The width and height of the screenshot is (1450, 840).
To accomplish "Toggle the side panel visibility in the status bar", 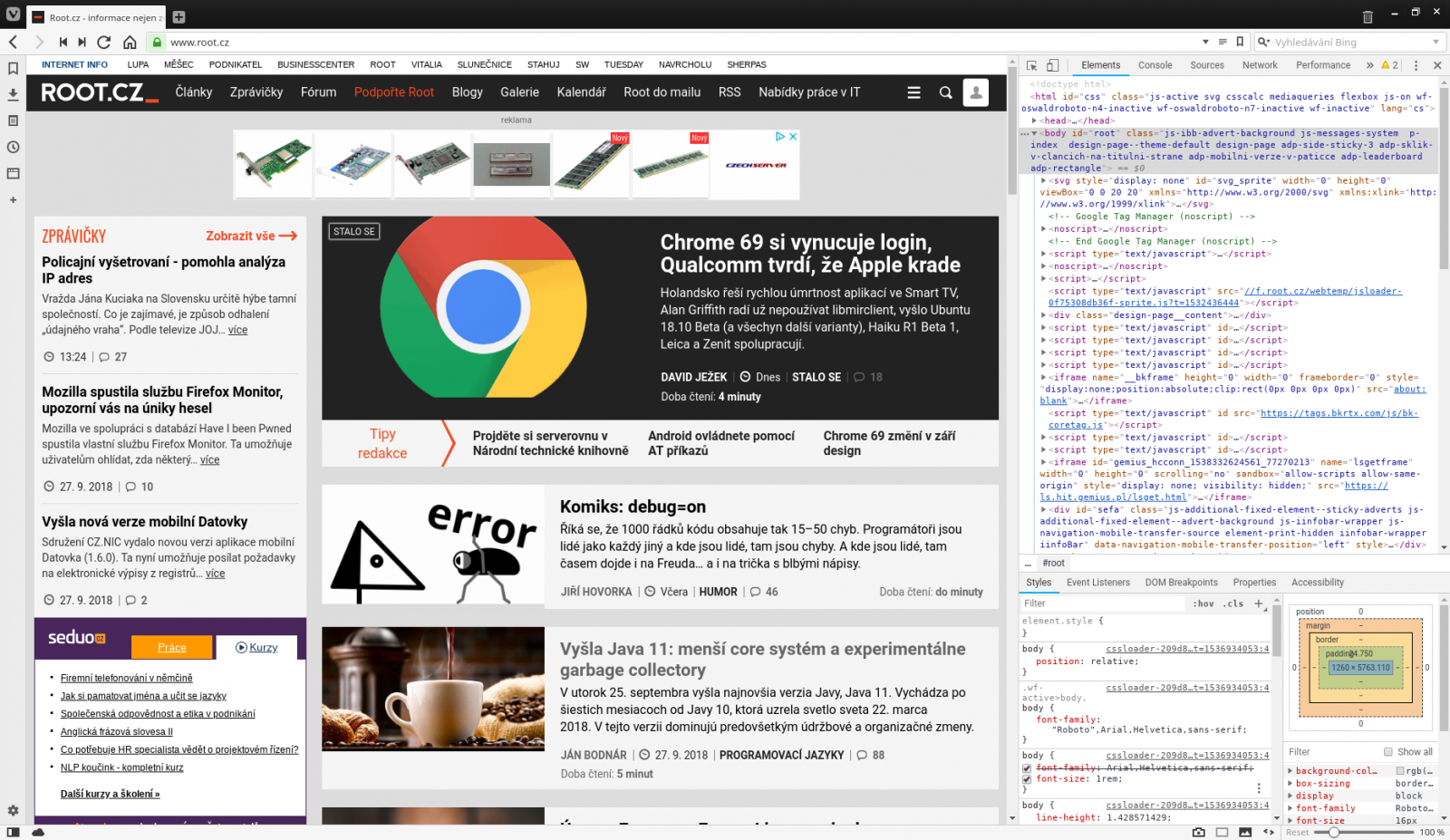I will pos(13,832).
